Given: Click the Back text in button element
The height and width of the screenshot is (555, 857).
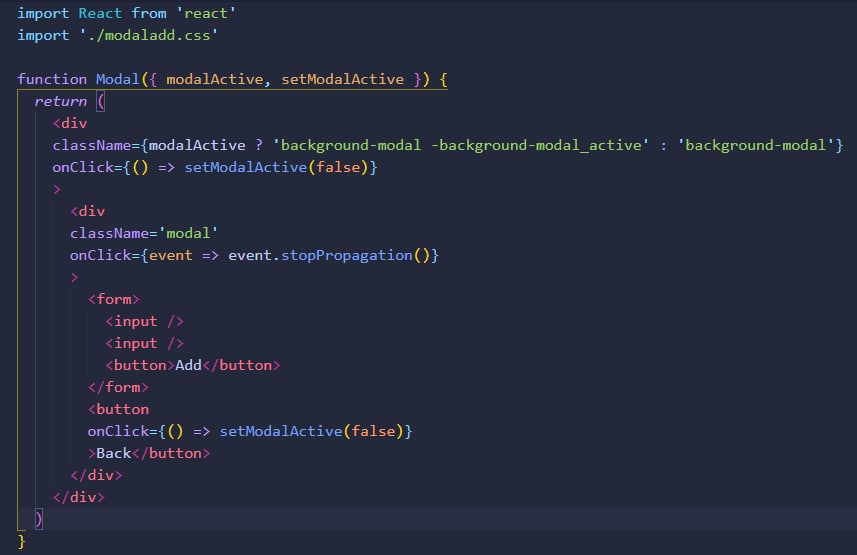Looking at the screenshot, I should 114,453.
